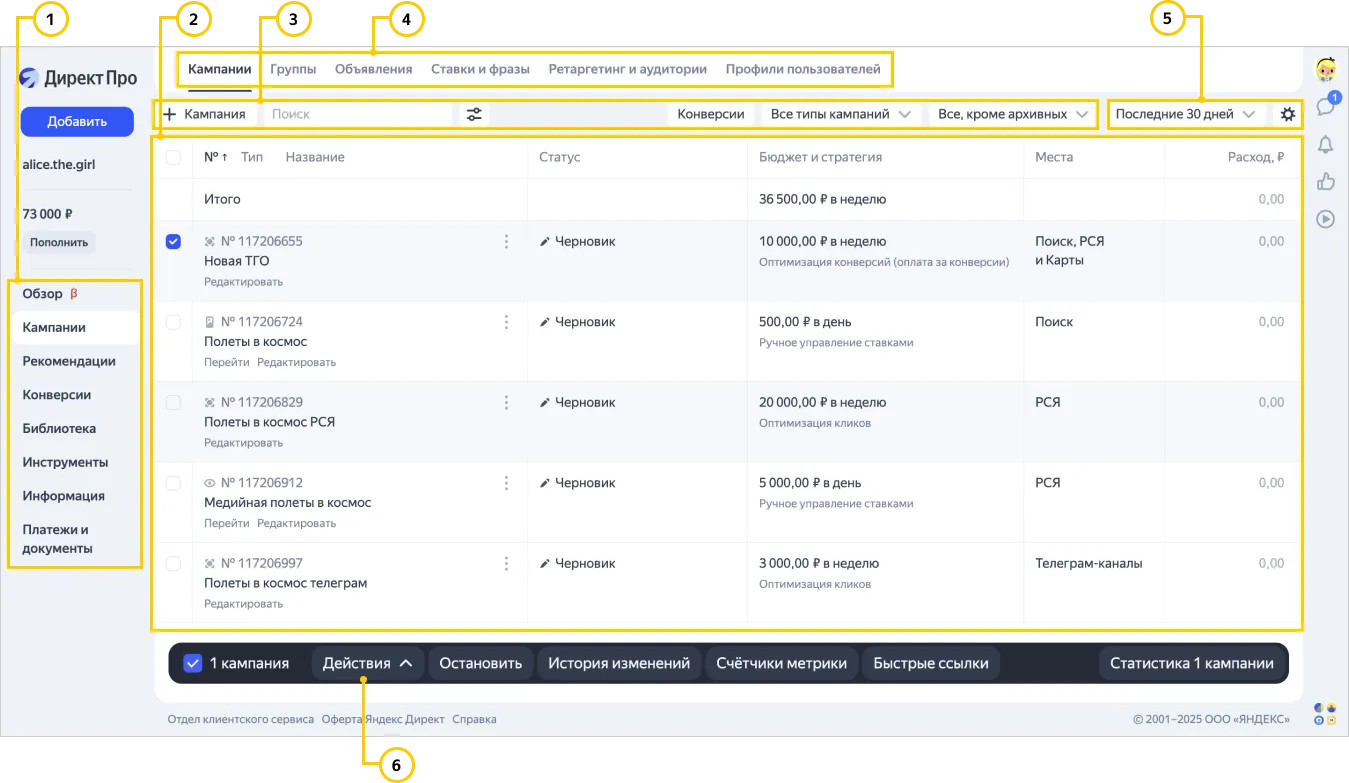Click the plus Кампания button
The height and width of the screenshot is (783, 1349).
205,114
